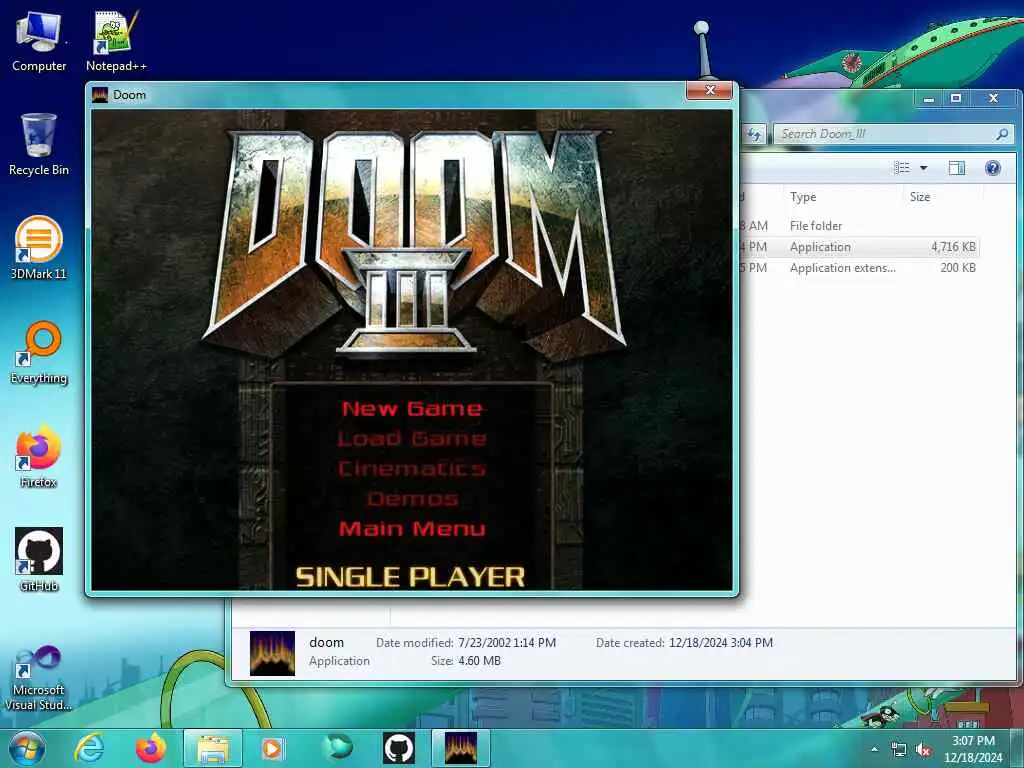
Task: Refresh the Explorer address bar
Action: click(754, 134)
